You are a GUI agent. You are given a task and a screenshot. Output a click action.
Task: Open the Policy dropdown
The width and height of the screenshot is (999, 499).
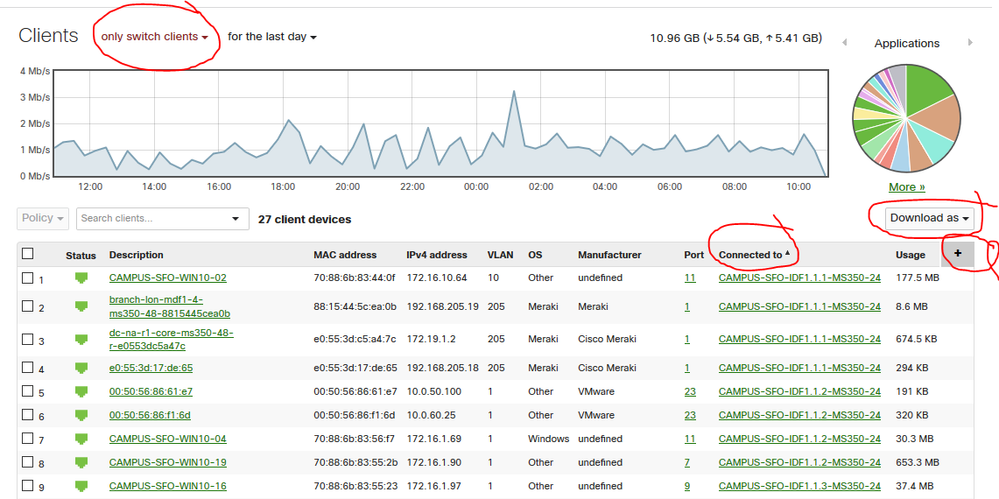[x=43, y=219]
